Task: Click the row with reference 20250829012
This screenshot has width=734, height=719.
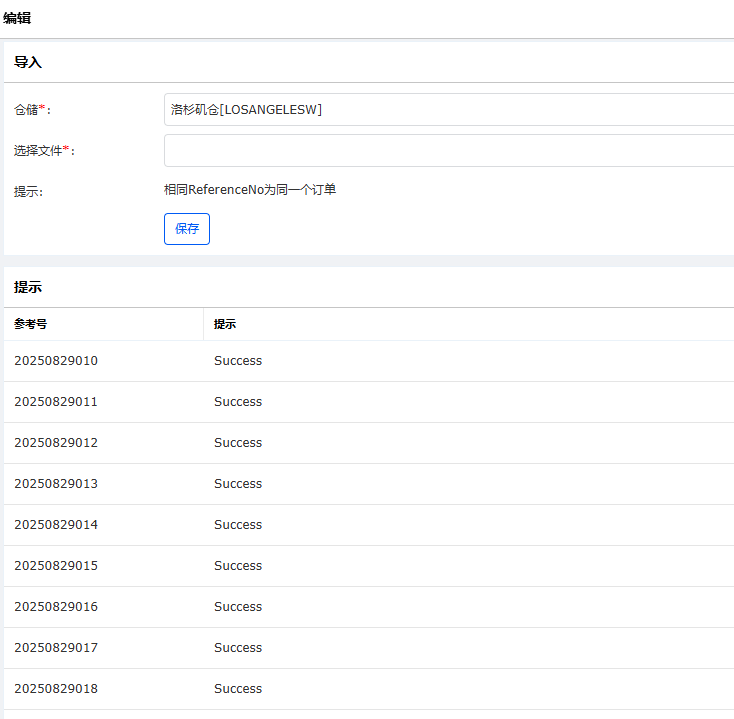Action: point(56,443)
